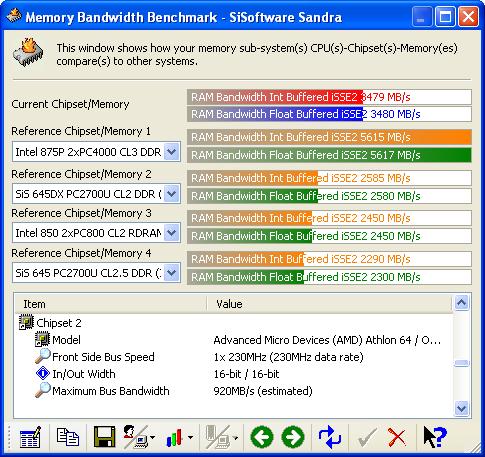Click the '1x 230MHz (230MHz data rate)' value
Viewport: 485px width, 457px height.
[288, 357]
